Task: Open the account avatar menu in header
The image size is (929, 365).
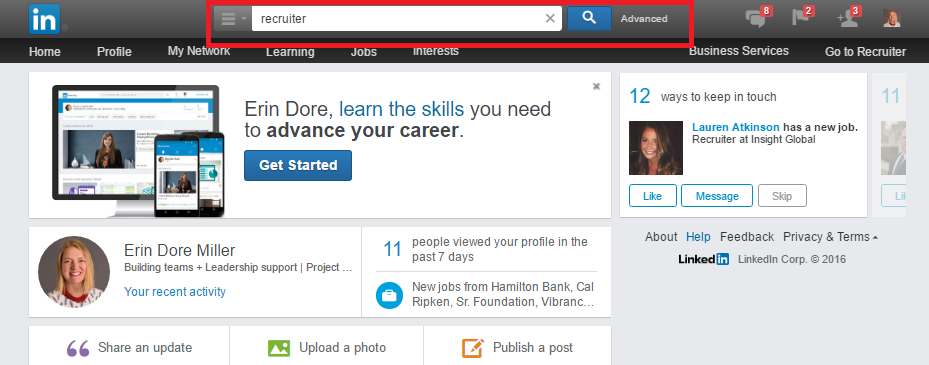Action: (x=892, y=18)
